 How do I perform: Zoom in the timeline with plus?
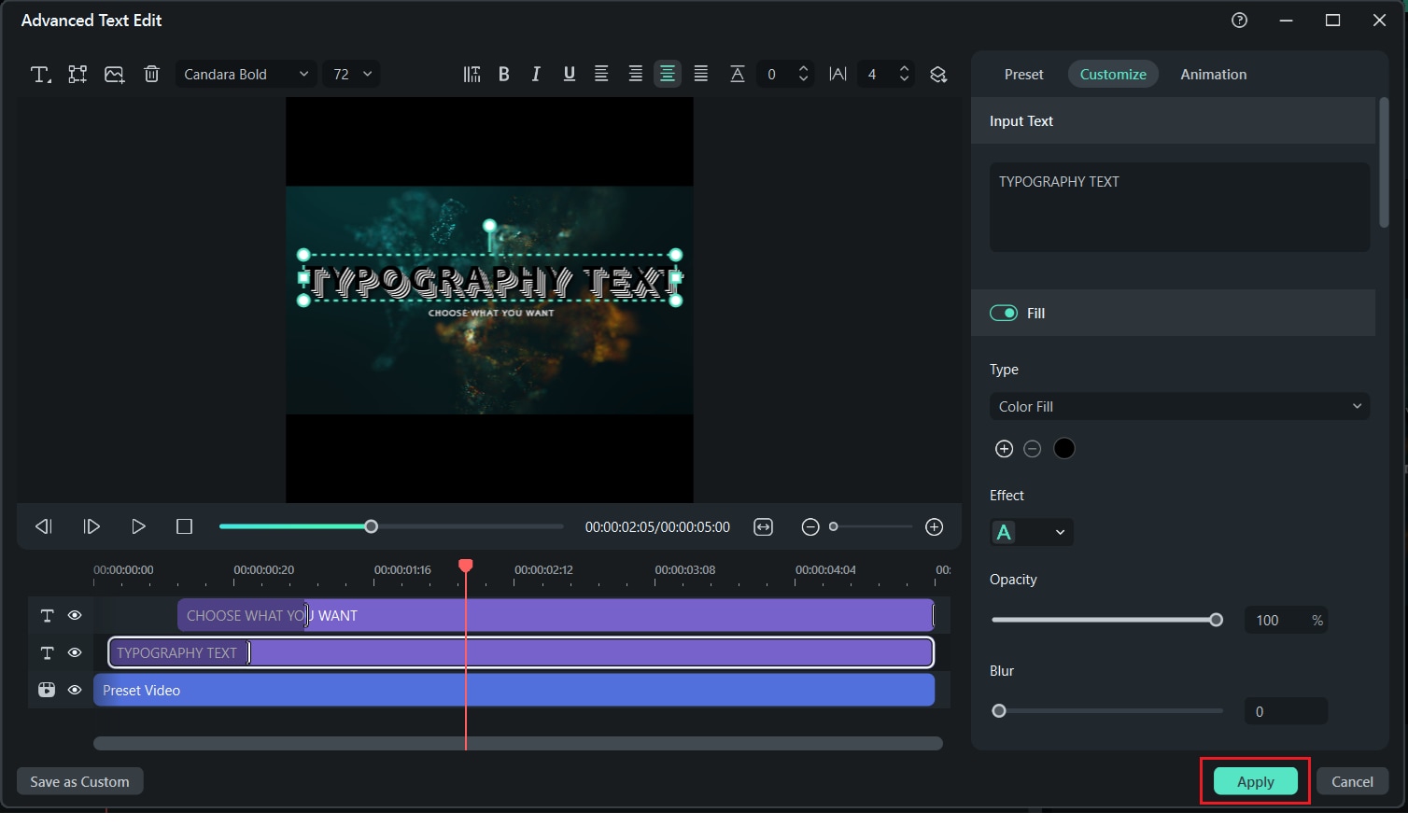click(x=934, y=527)
